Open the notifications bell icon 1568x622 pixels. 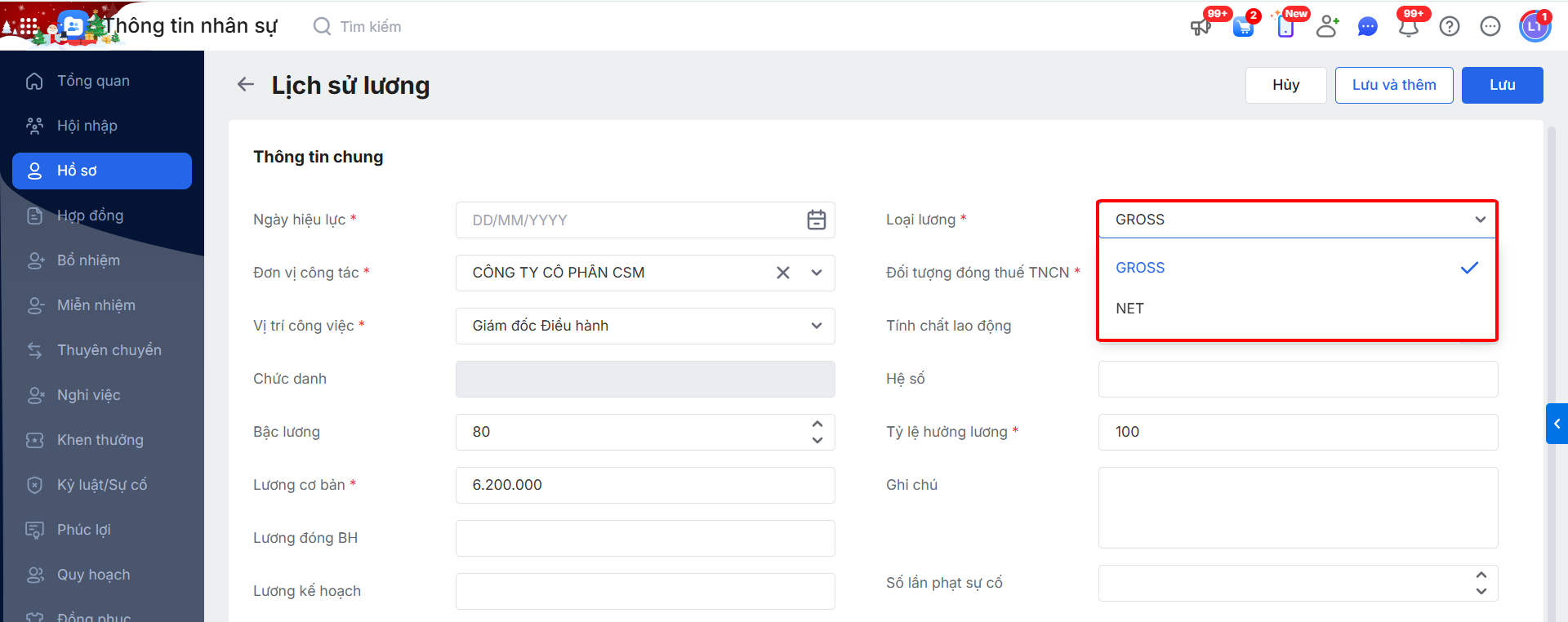pyautogui.click(x=1408, y=27)
